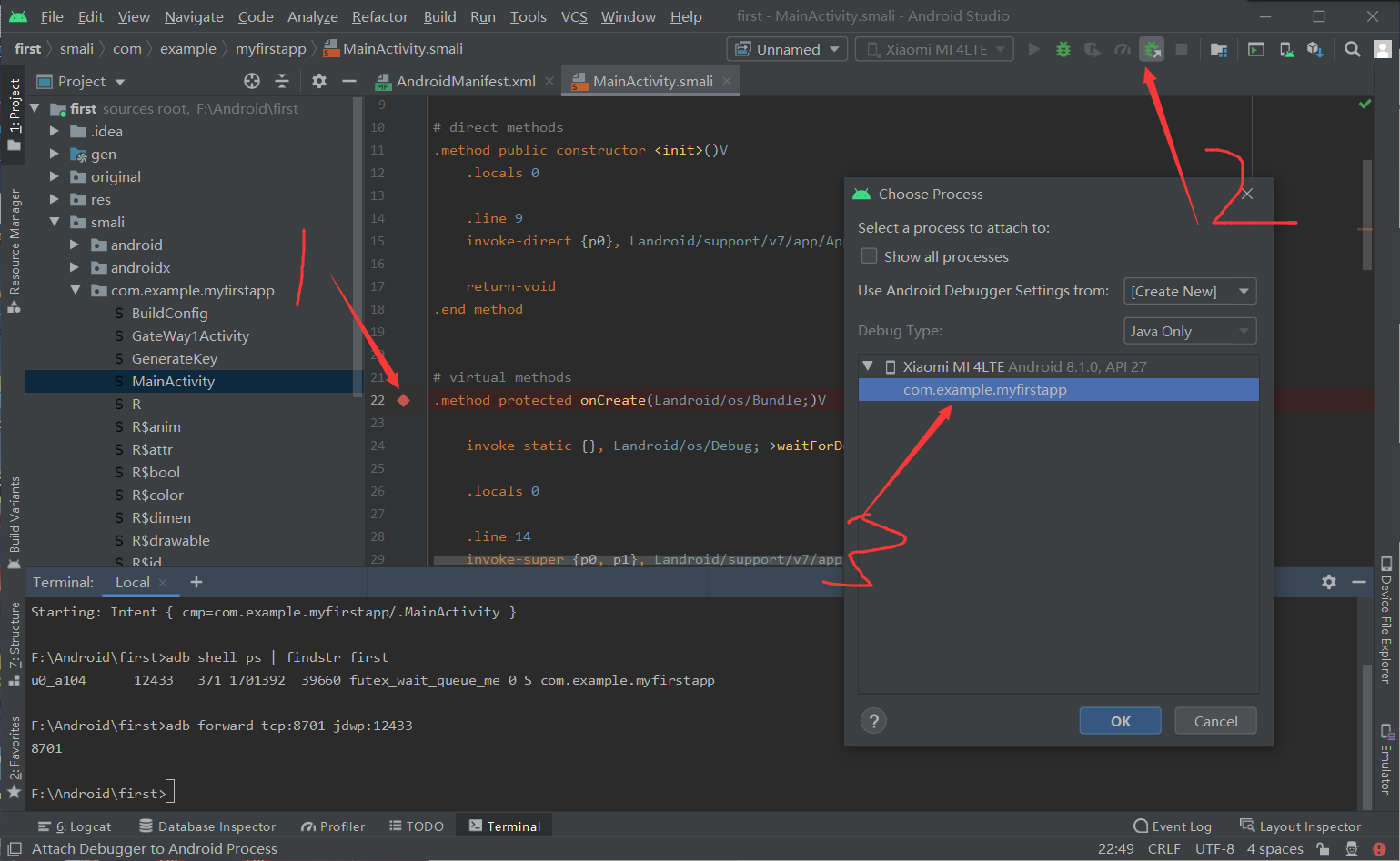Click Run with Coverage icon
The image size is (1400, 861).
point(1093,49)
